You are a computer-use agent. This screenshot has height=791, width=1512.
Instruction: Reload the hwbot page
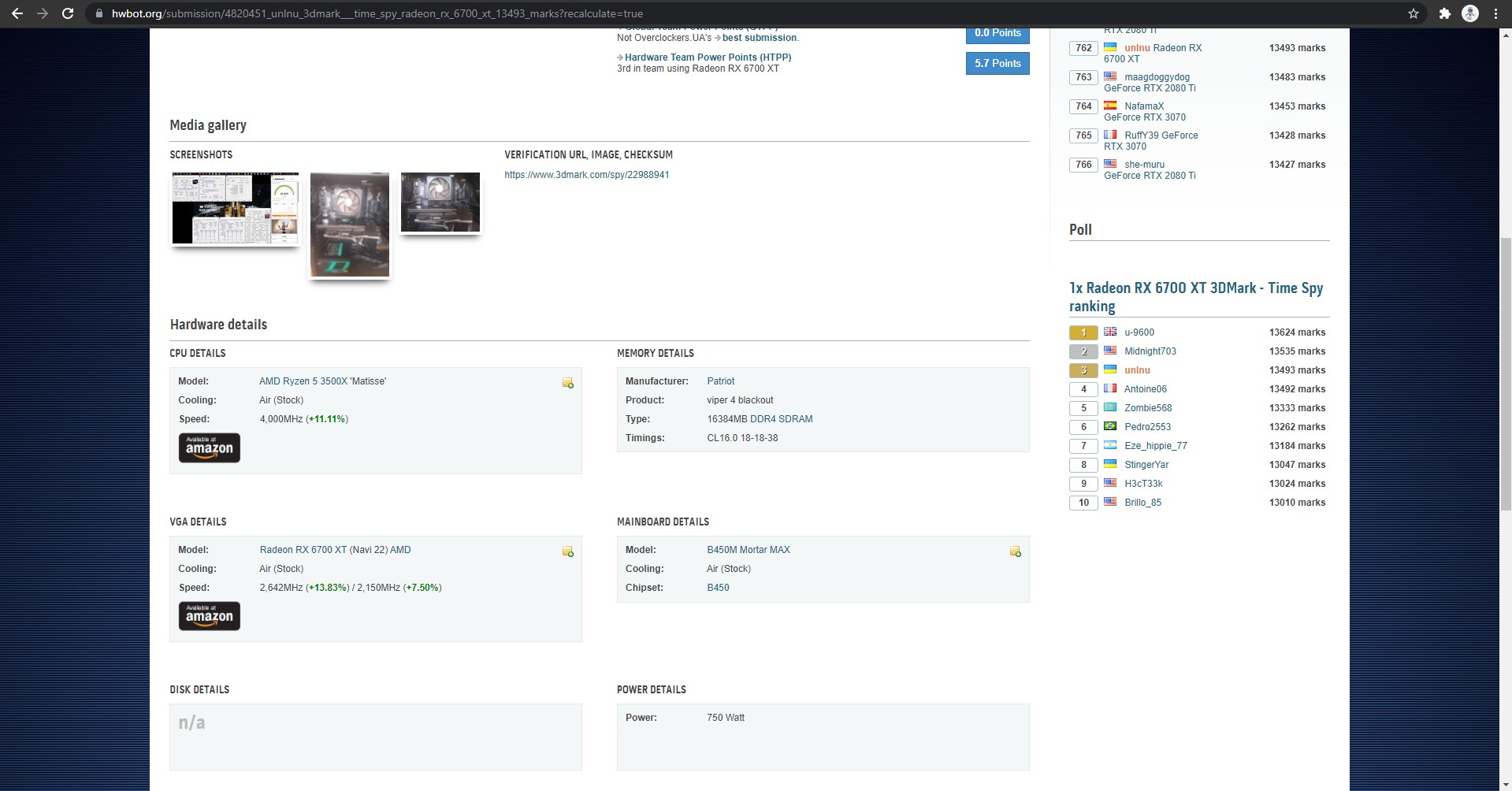point(68,13)
